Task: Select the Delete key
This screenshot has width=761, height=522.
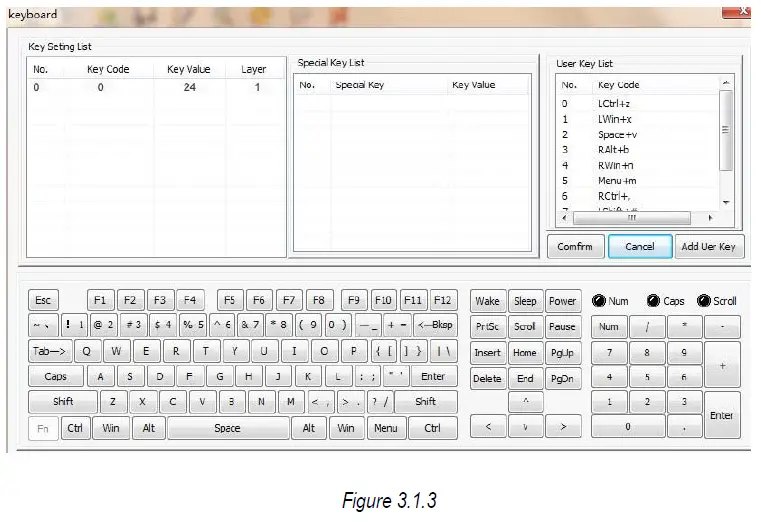Action: 488,378
